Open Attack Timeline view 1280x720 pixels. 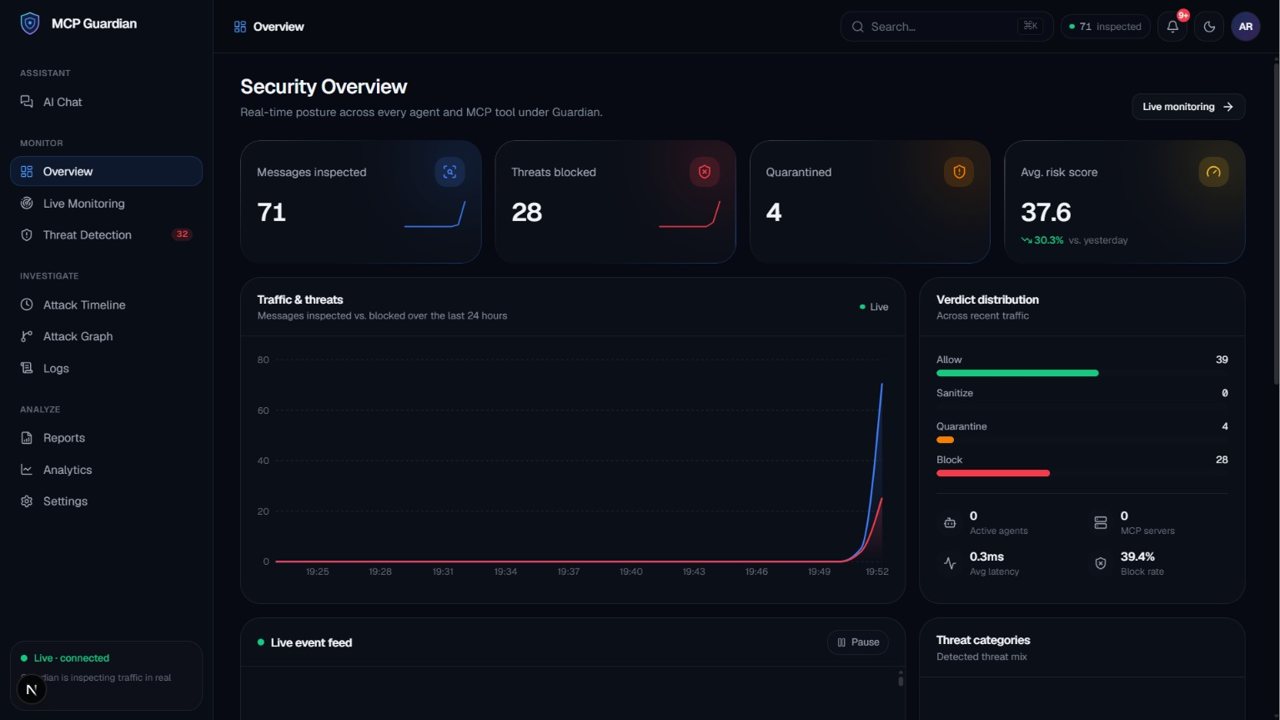click(x=106, y=305)
